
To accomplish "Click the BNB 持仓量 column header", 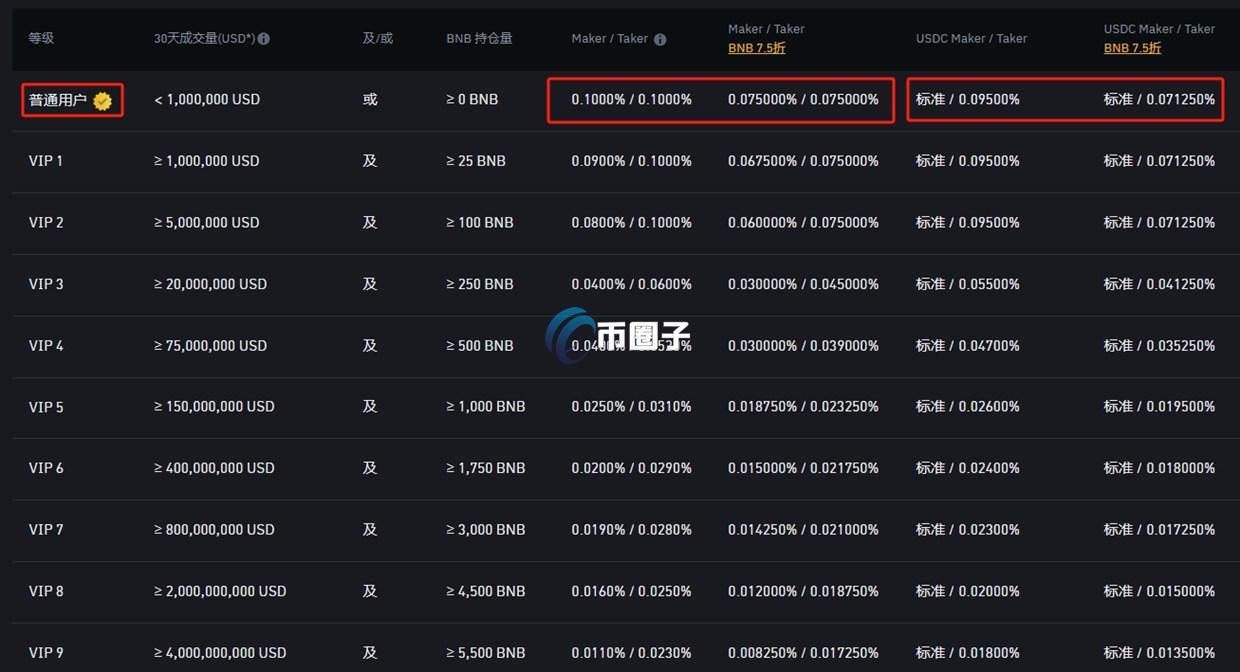I will coord(479,38).
